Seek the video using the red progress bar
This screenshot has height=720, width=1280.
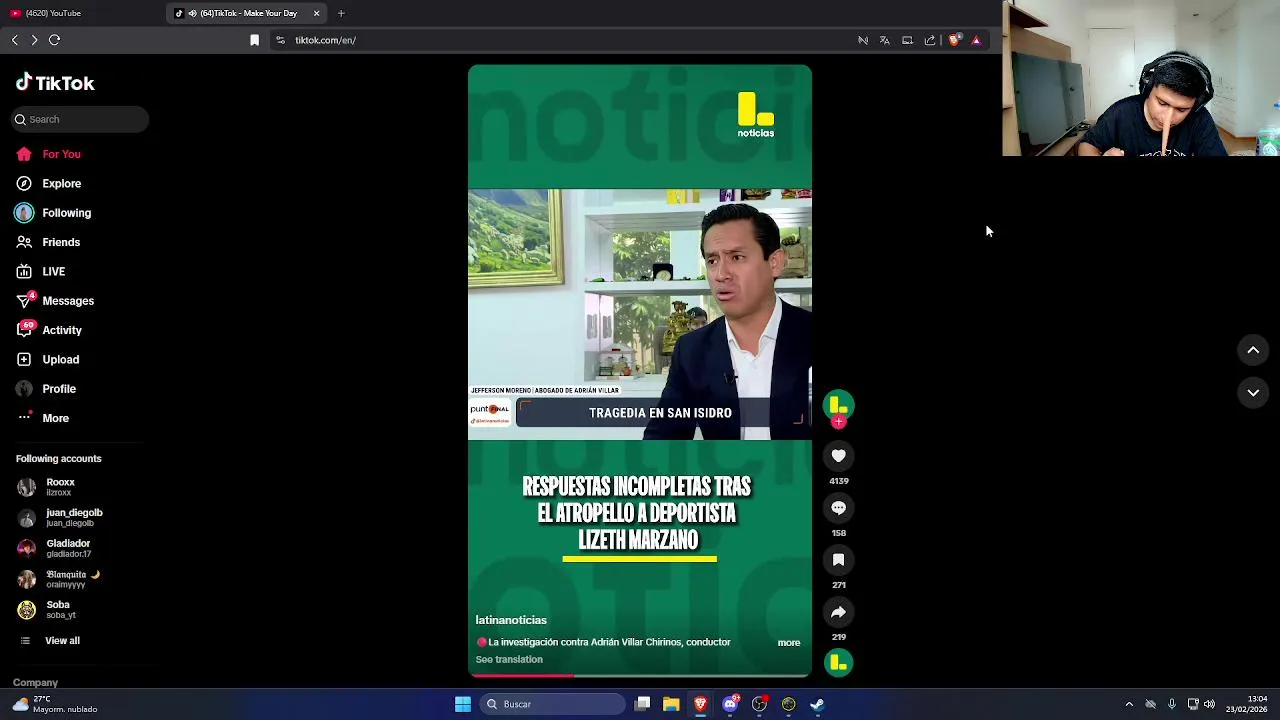coord(640,676)
